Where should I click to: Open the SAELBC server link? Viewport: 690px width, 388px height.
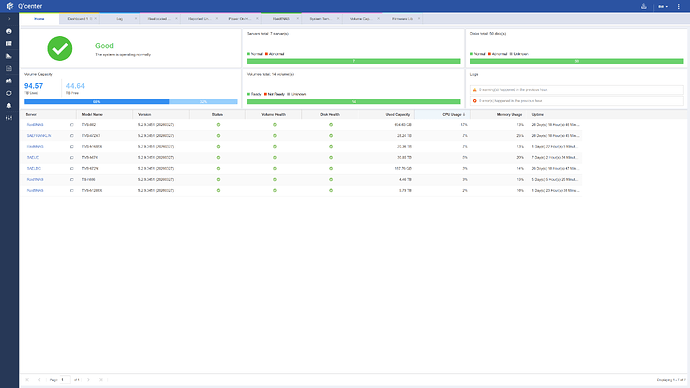34,168
